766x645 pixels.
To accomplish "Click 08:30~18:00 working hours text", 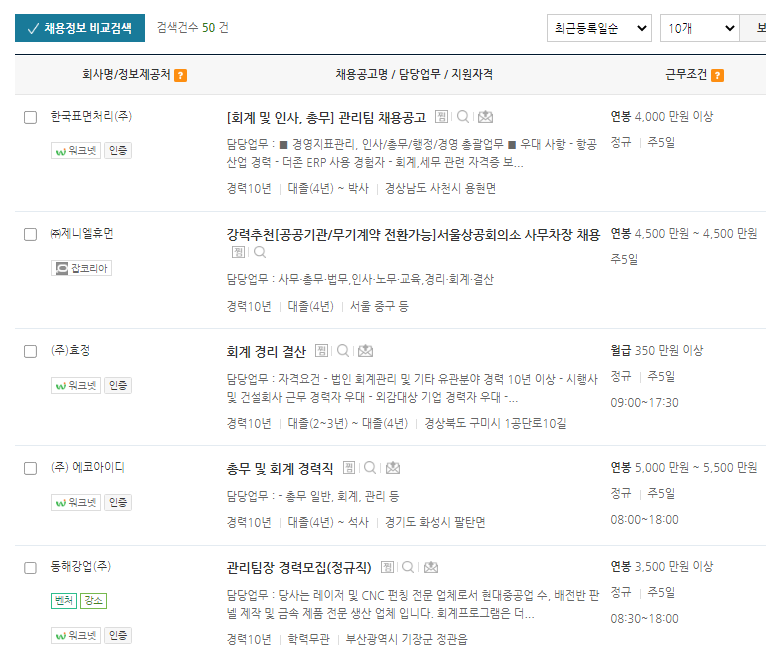I will [x=644, y=619].
